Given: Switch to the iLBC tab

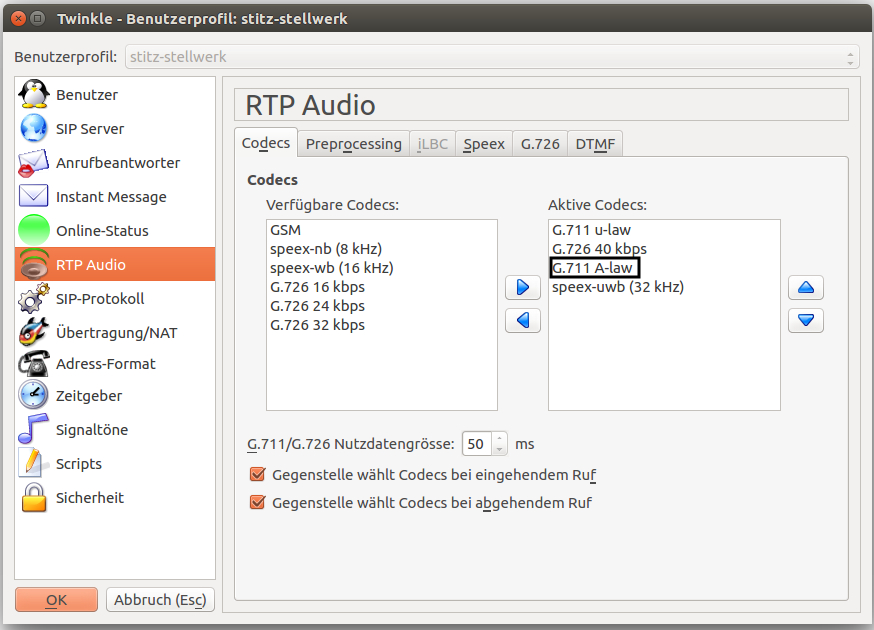Looking at the screenshot, I should 433,144.
